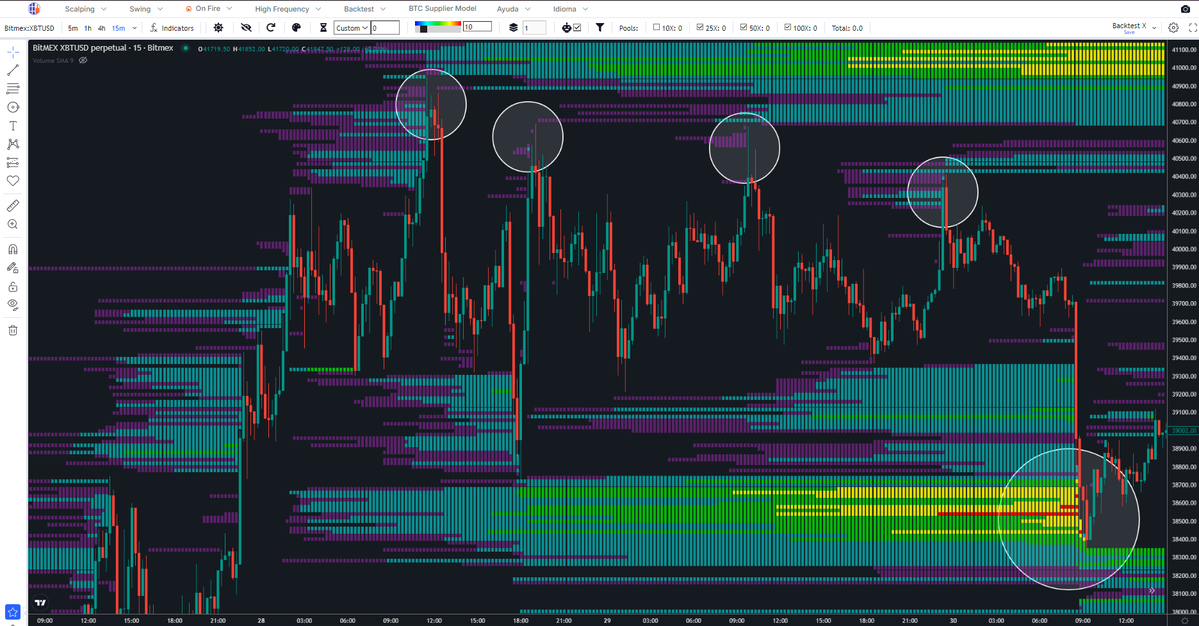The width and height of the screenshot is (1199, 626).
Task: Click the refresh arrow icon in toolbar
Action: pyautogui.click(x=270, y=28)
